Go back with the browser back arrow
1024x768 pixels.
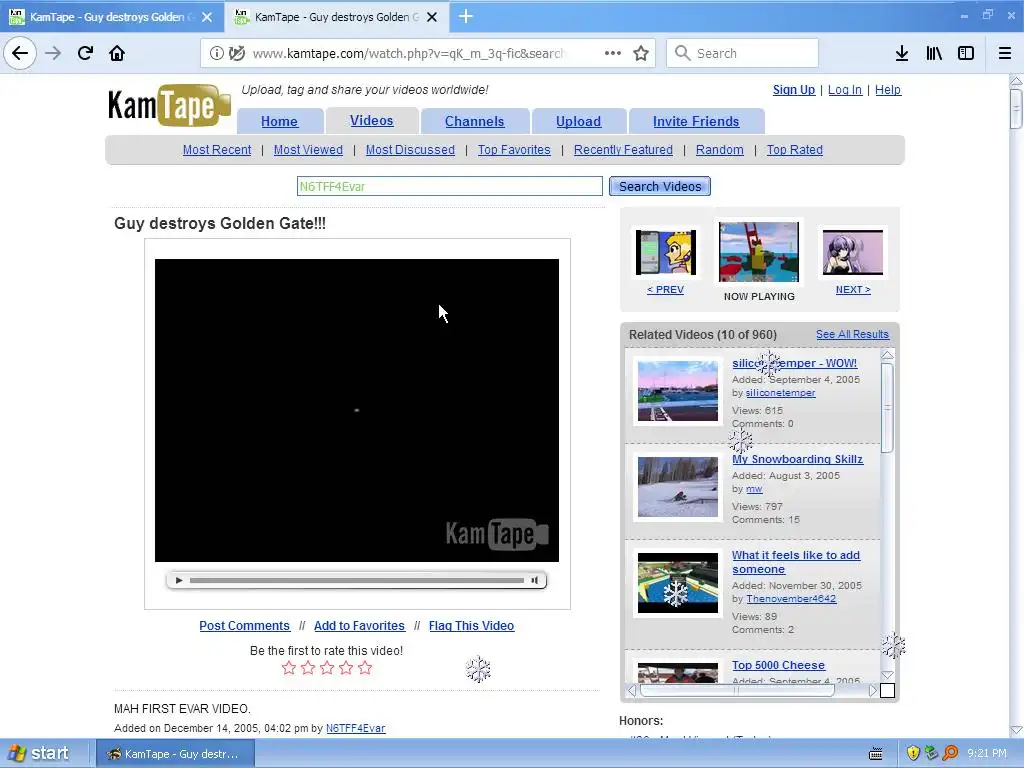tap(20, 53)
